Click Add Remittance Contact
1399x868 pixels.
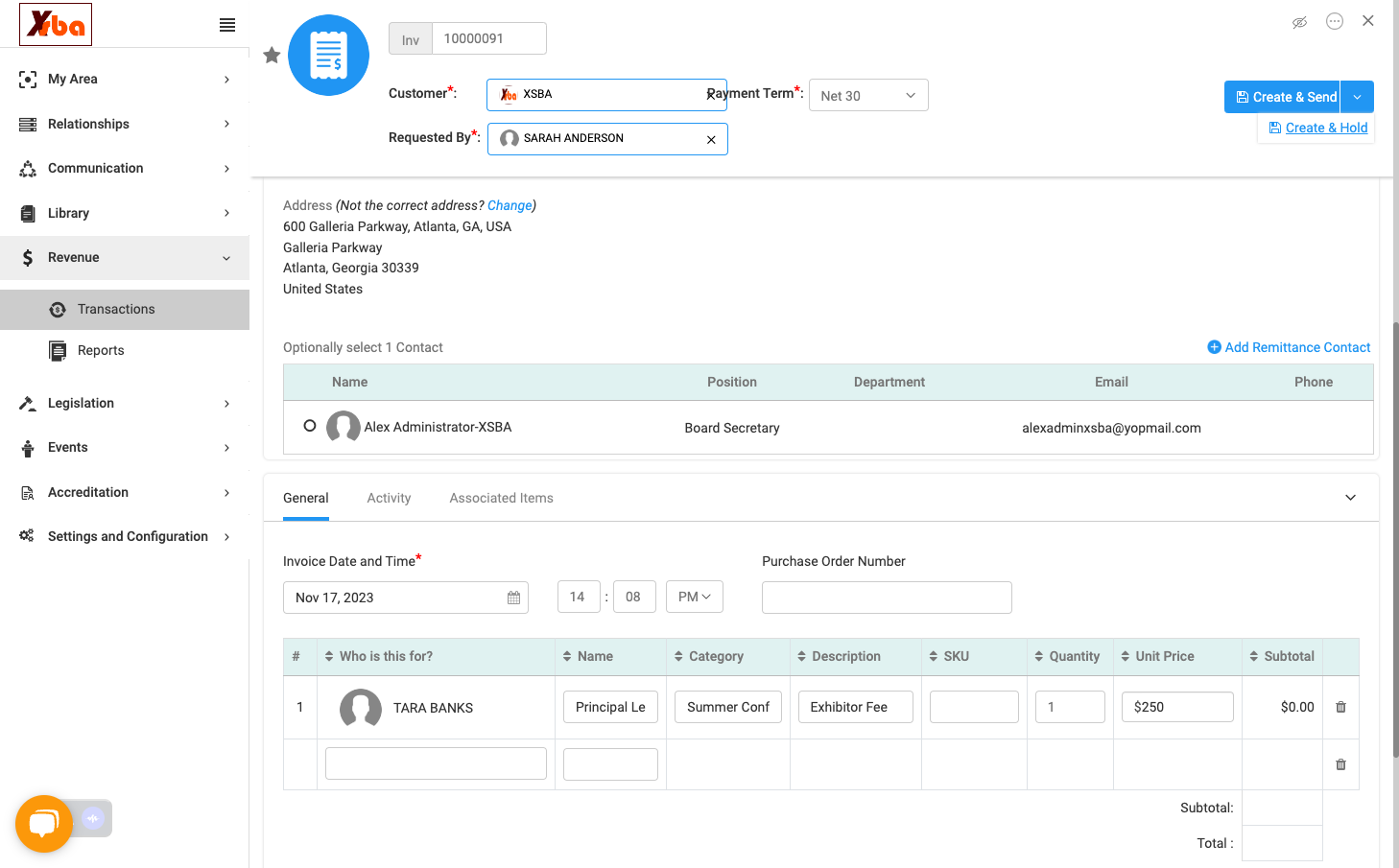[1289, 347]
